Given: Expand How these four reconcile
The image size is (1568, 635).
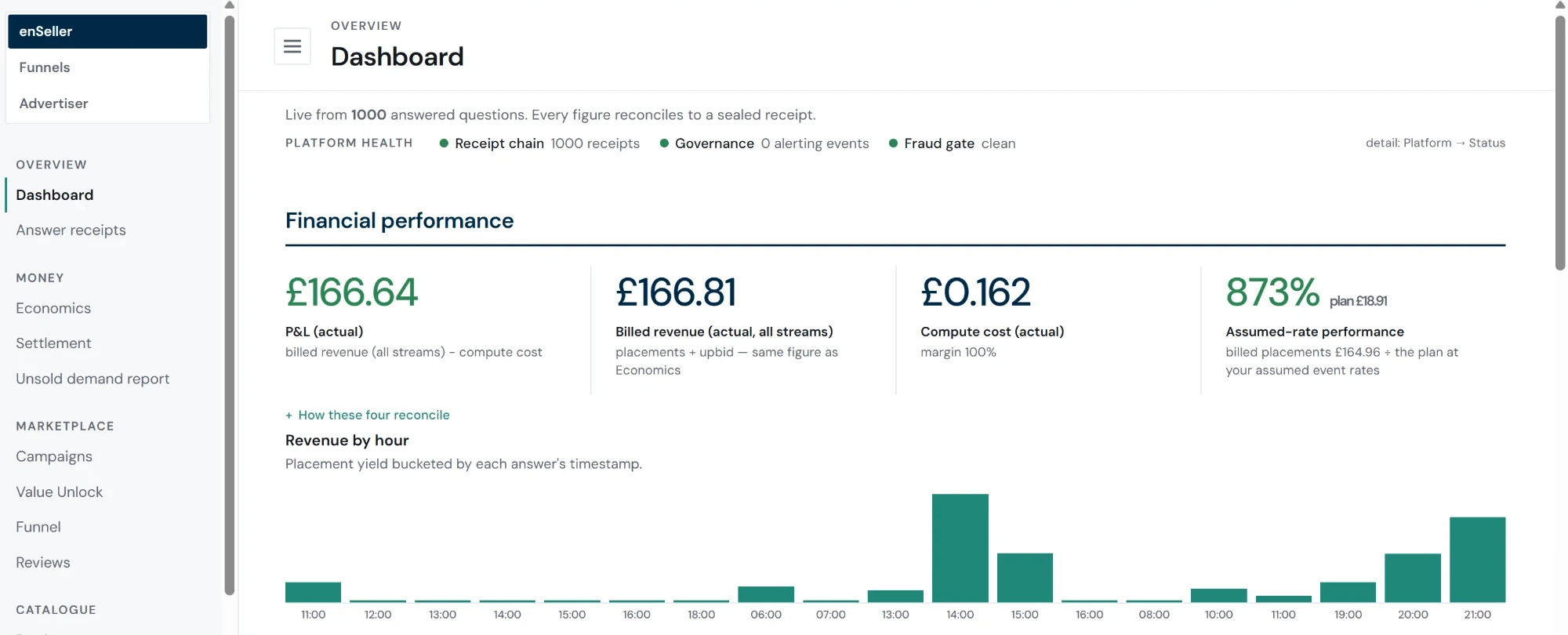Looking at the screenshot, I should 368,415.
